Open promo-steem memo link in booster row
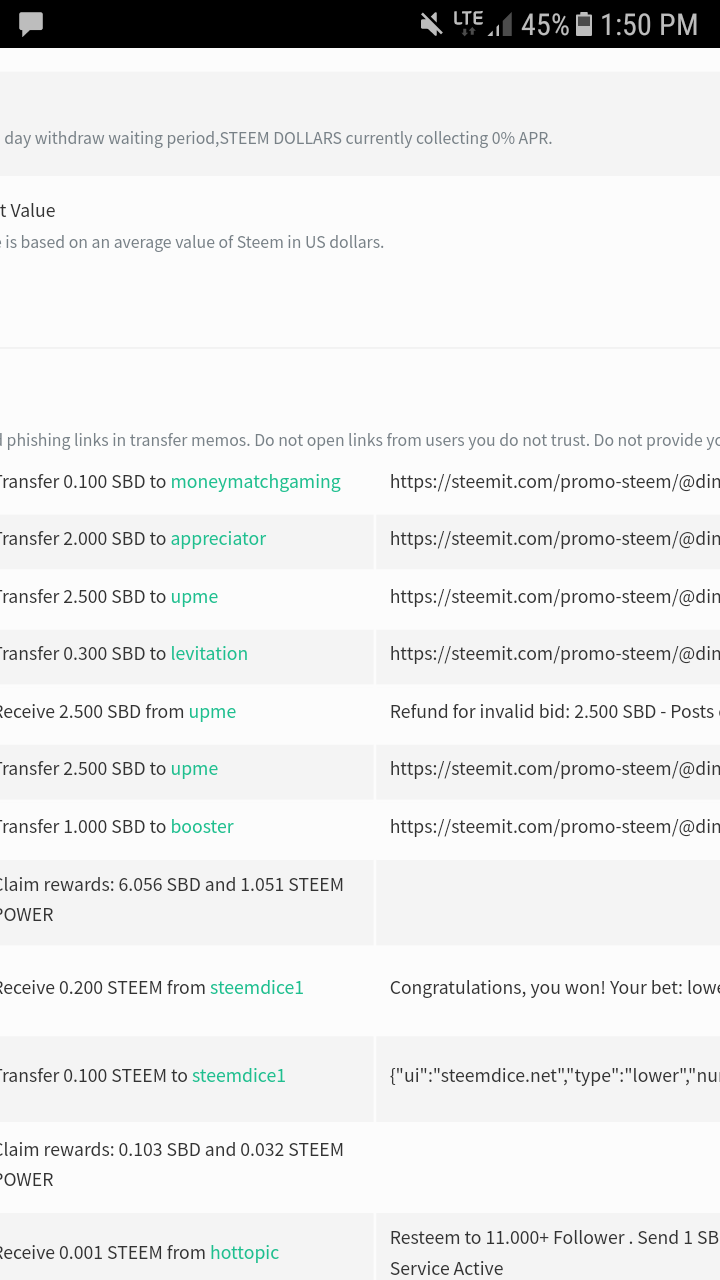Screen dimensions: 720x1280 (x=555, y=827)
